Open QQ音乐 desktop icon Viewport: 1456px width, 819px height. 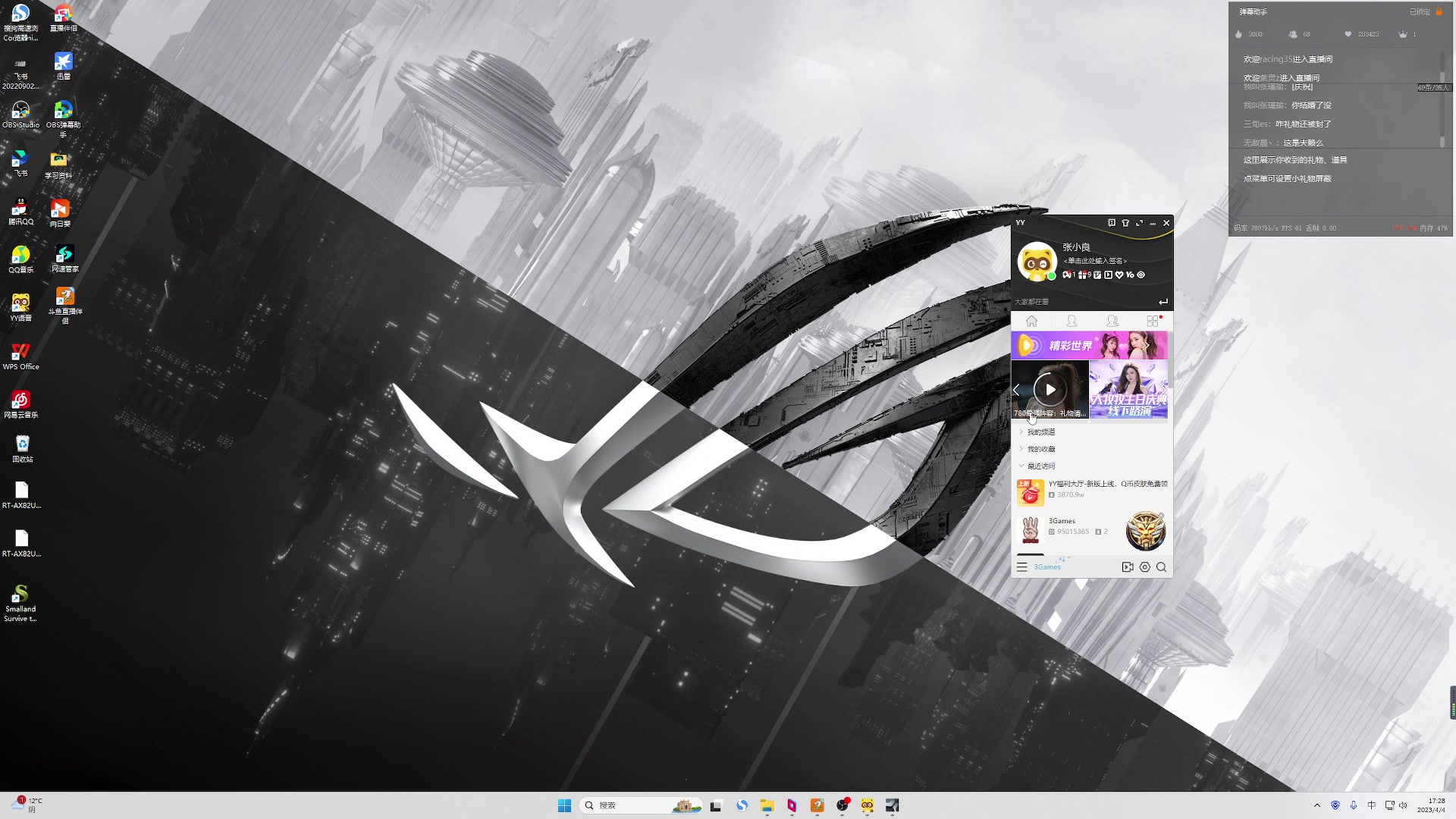[20, 260]
